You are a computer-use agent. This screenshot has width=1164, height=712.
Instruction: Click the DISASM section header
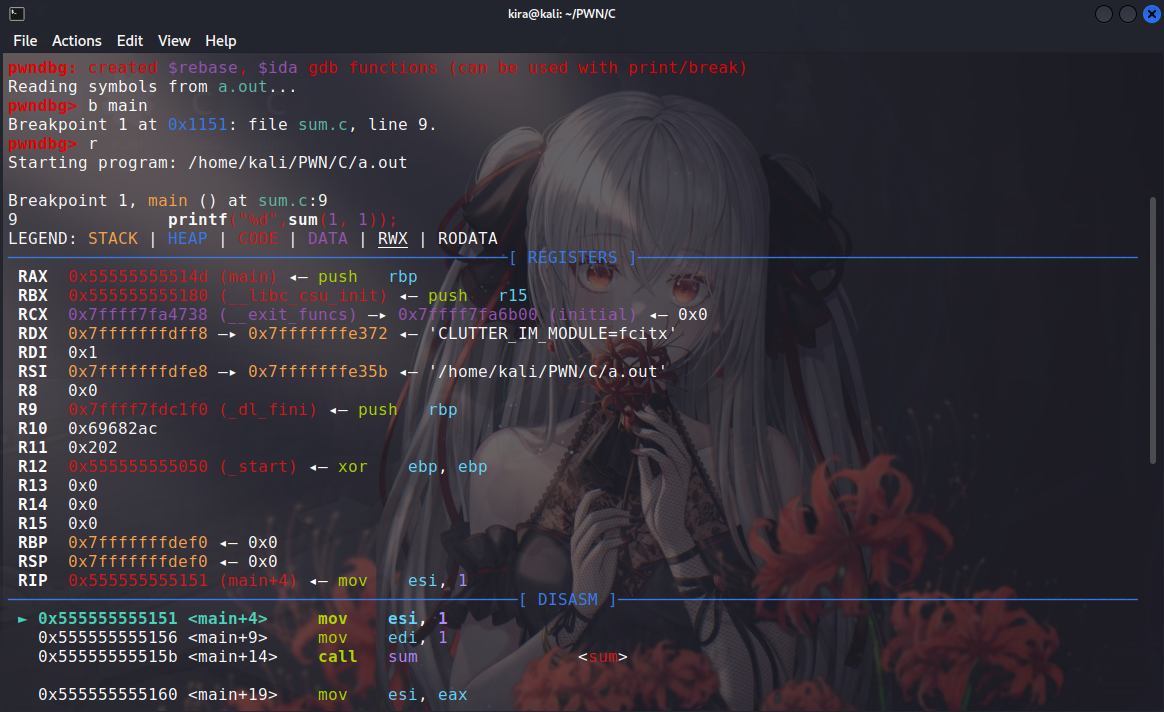(x=567, y=599)
